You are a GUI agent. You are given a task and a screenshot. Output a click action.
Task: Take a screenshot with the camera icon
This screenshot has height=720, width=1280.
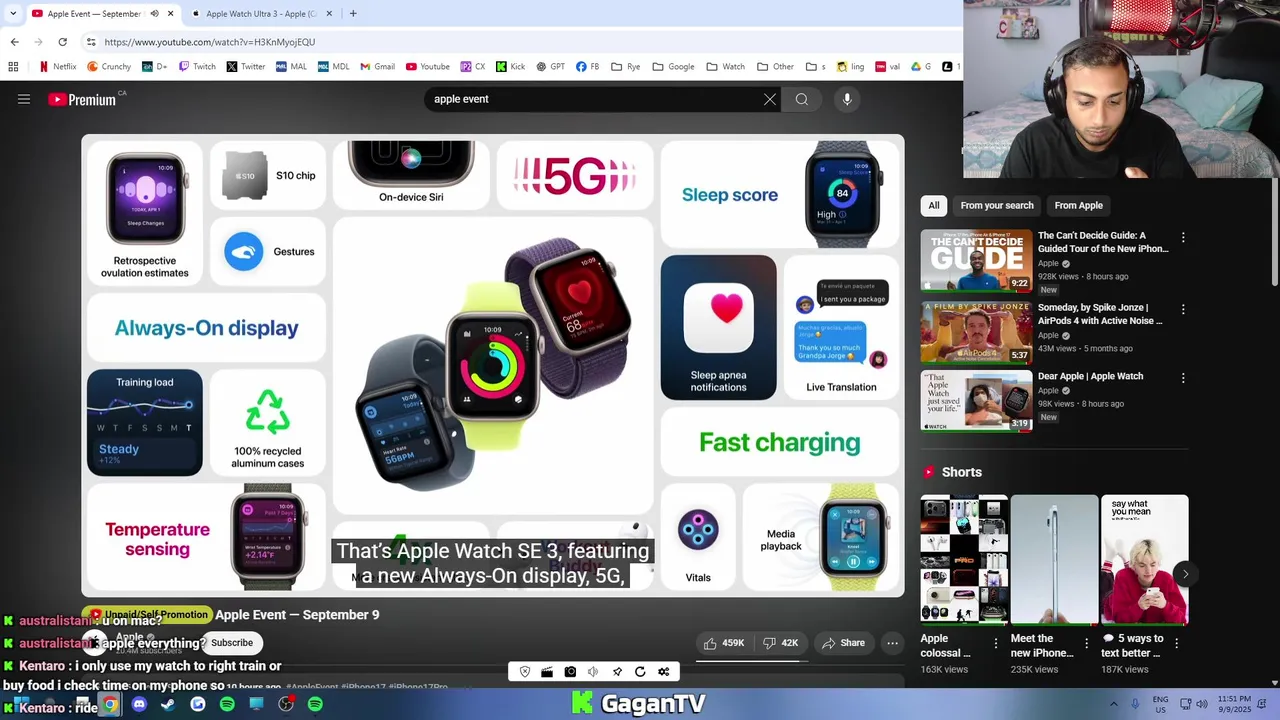point(570,672)
